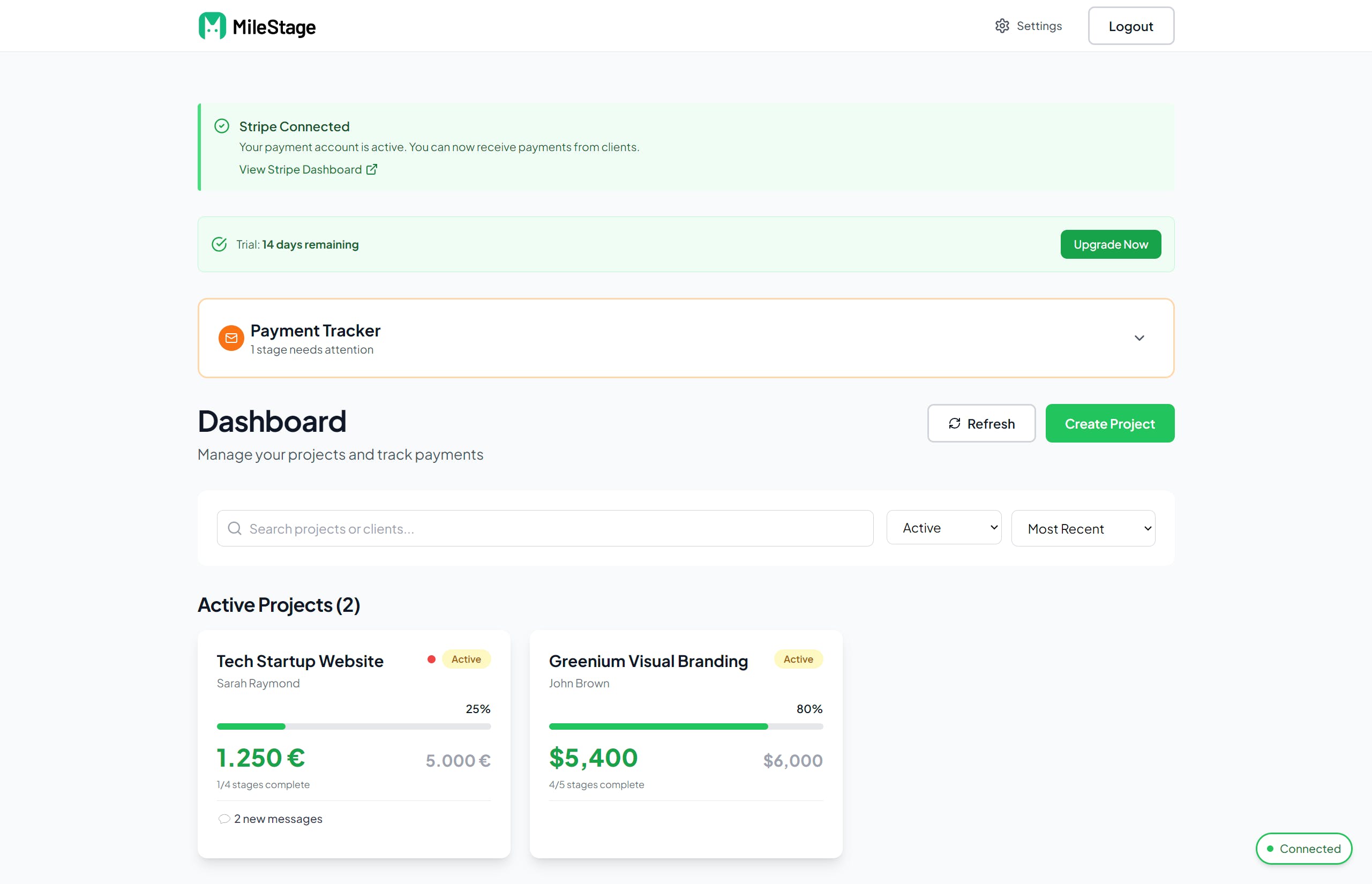Click the Greenium Visual Branding progress bar
The height and width of the screenshot is (884, 1372).
(685, 726)
